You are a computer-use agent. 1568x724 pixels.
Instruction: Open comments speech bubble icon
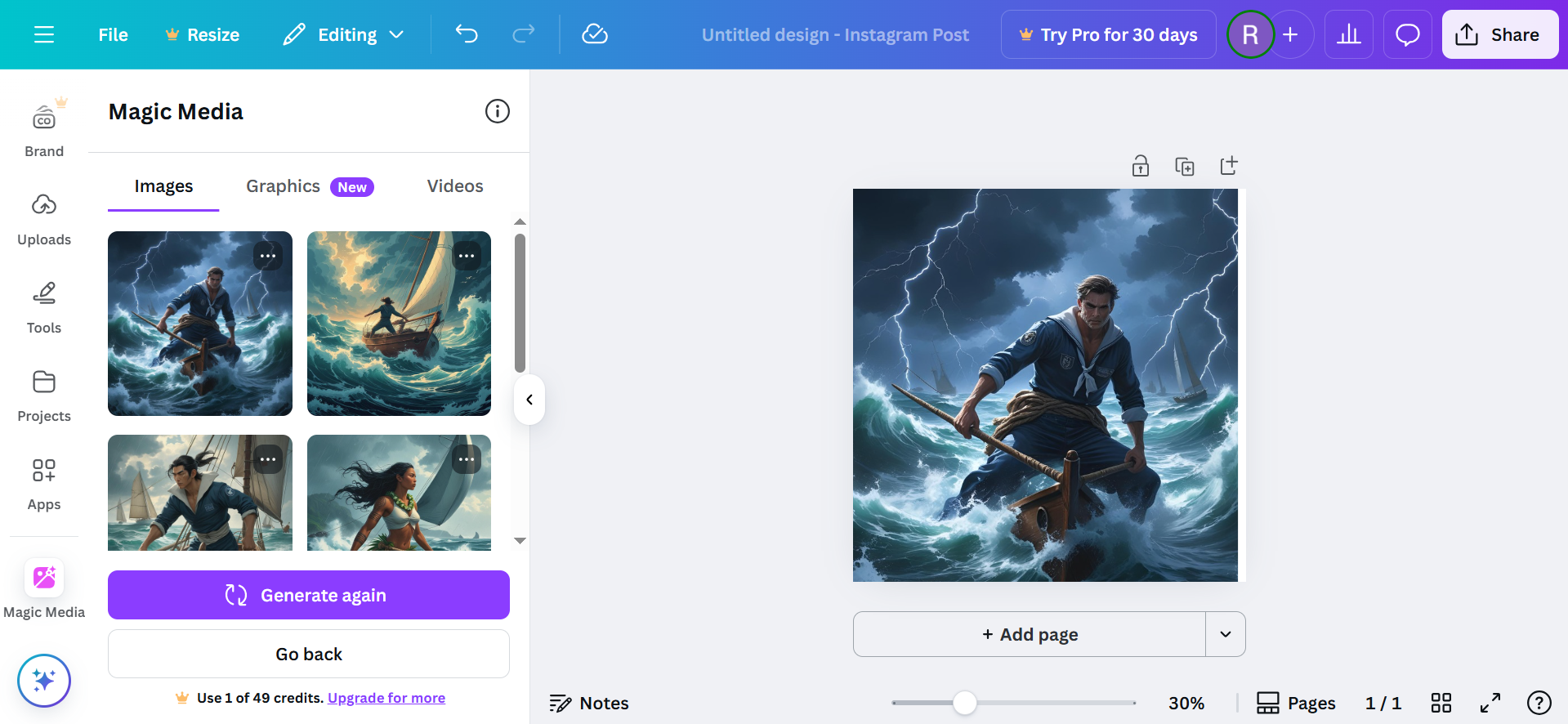(1408, 34)
